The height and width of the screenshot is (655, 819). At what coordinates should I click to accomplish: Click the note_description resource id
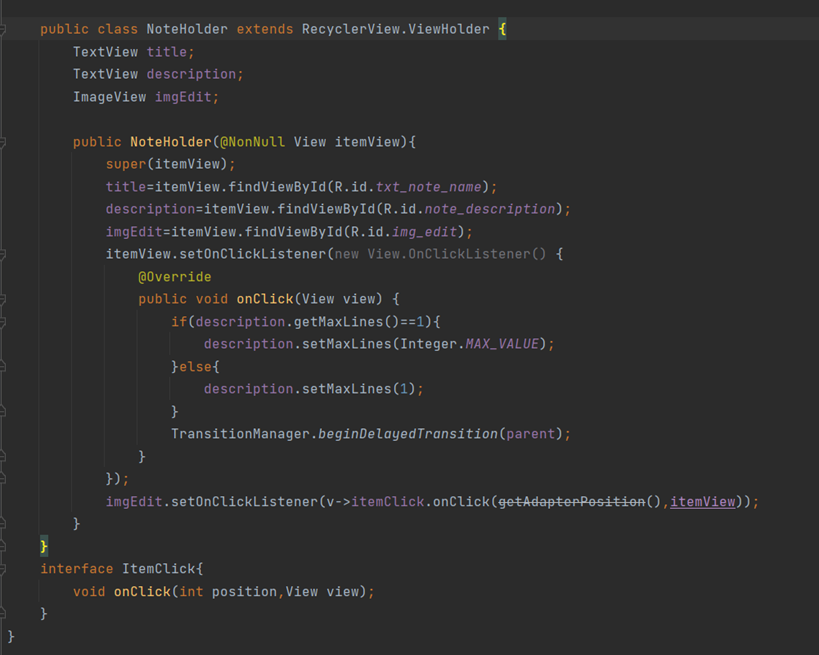pos(489,209)
